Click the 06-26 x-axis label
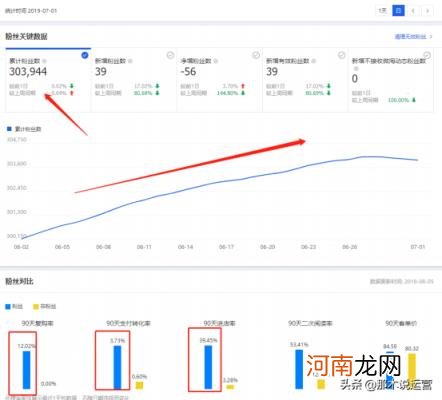The width and height of the screenshot is (442, 400). (350, 247)
